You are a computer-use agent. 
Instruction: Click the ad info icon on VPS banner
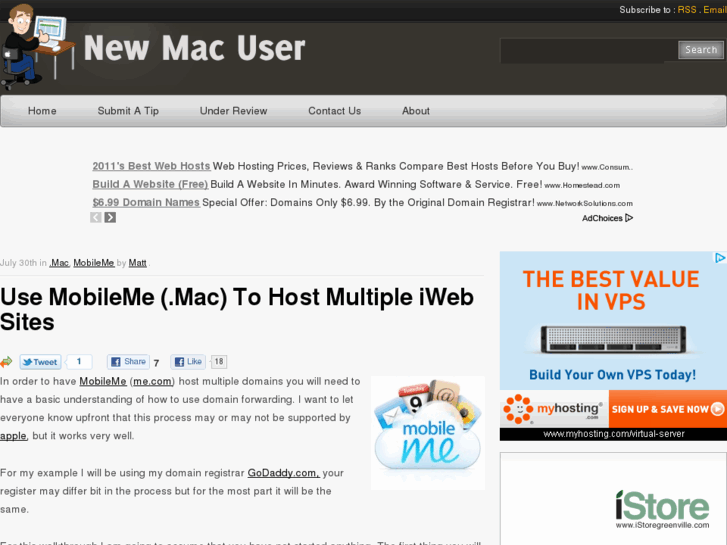point(720,258)
